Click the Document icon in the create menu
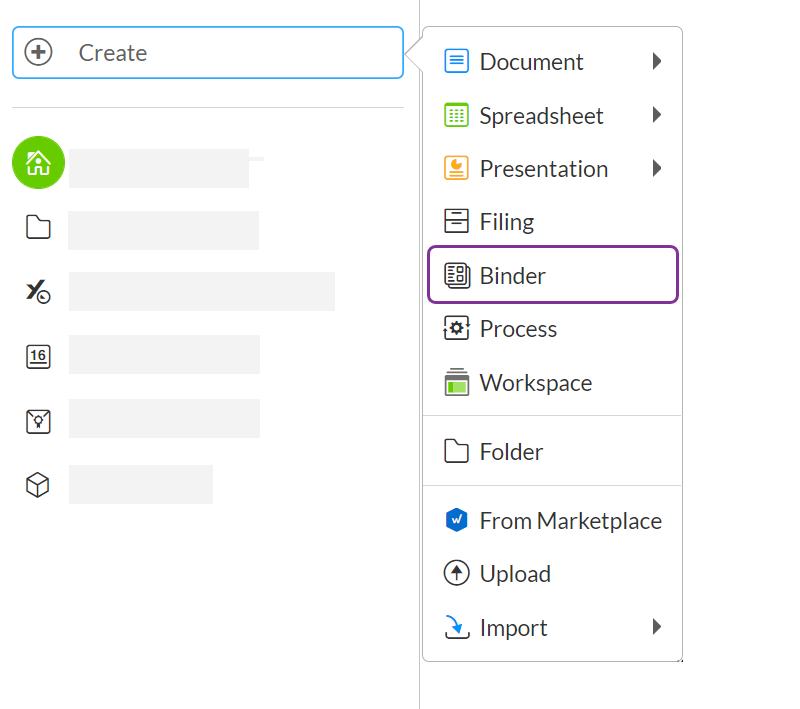The image size is (800, 709). (456, 61)
